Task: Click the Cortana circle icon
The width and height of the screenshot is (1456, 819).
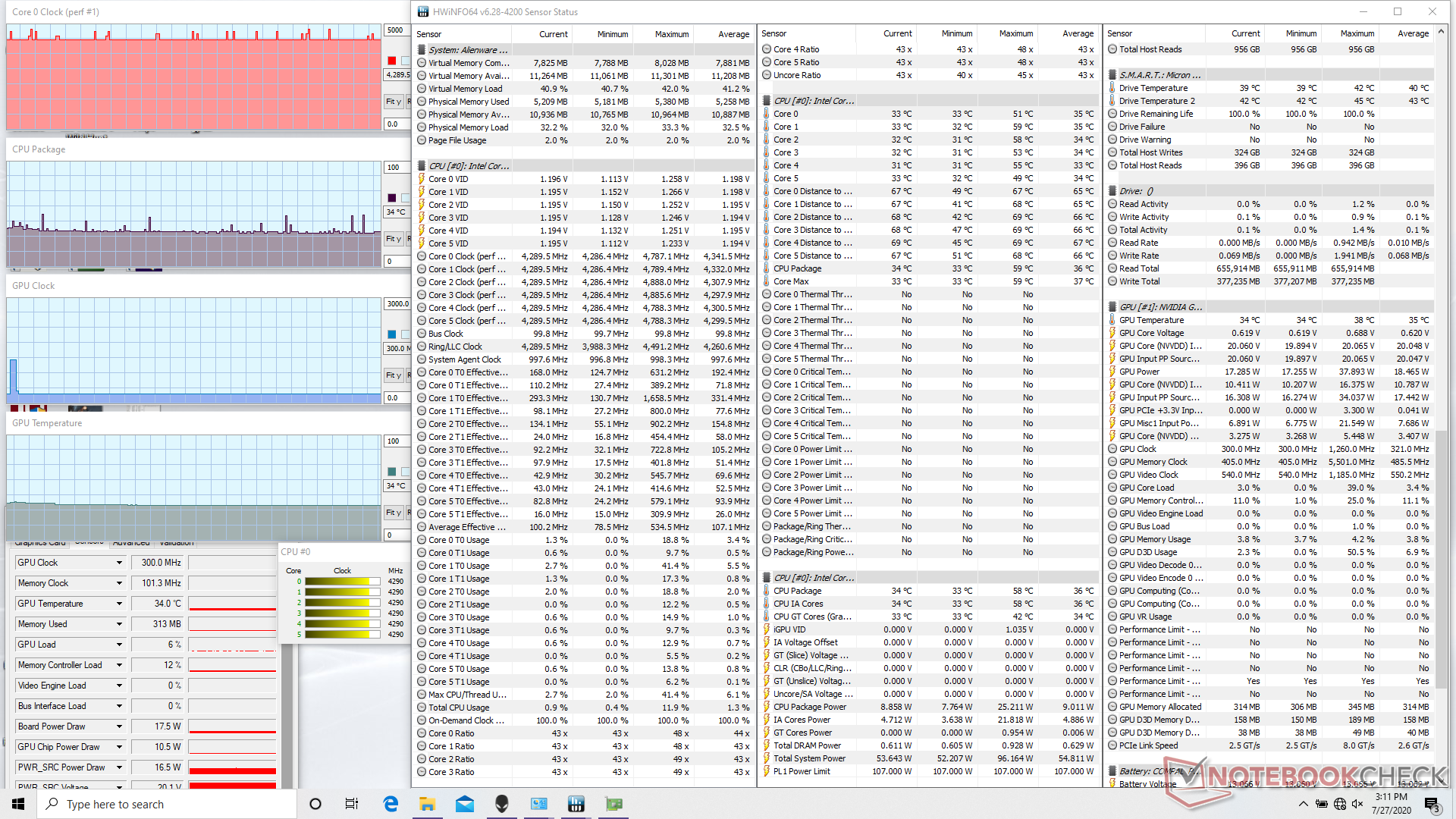Action: pyautogui.click(x=315, y=804)
